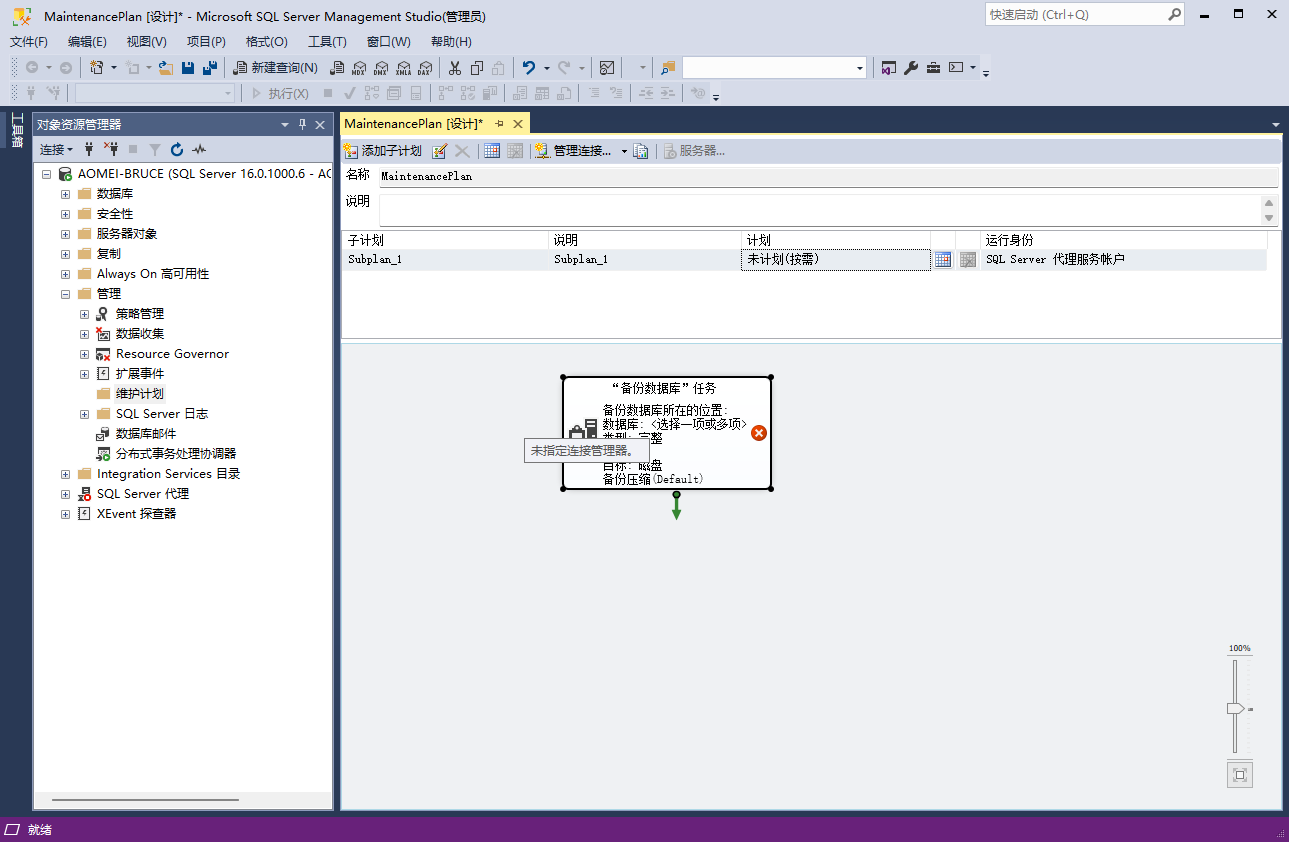Click the red error icon on the backup task
This screenshot has width=1289, height=842.
[759, 433]
